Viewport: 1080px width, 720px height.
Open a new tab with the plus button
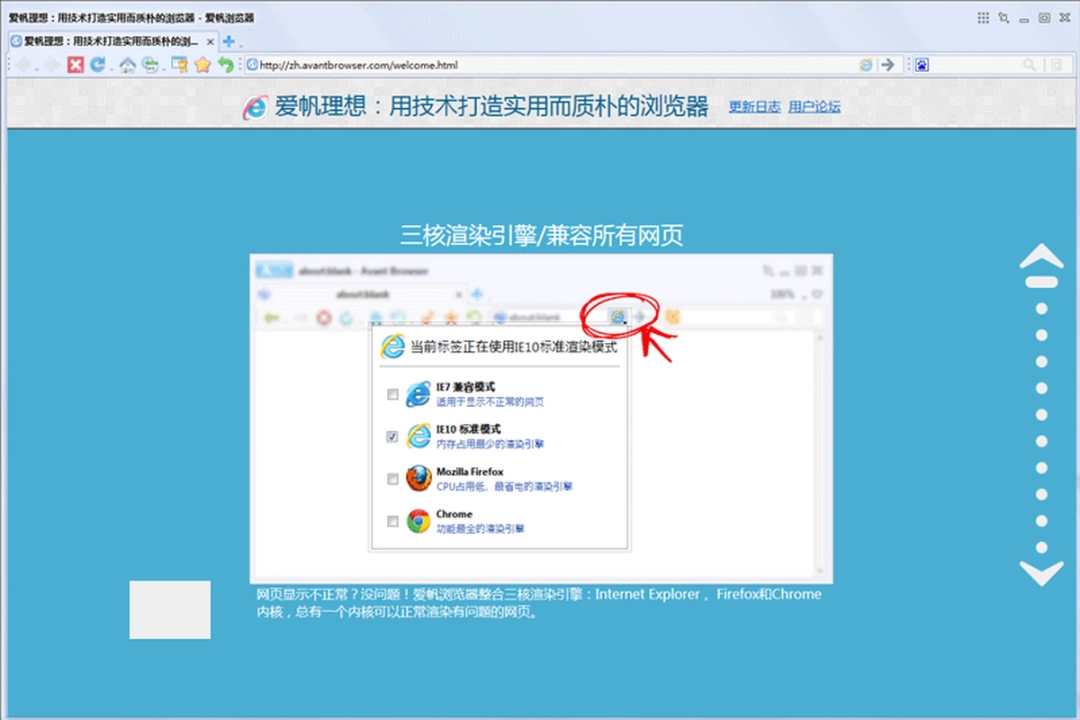pos(228,42)
